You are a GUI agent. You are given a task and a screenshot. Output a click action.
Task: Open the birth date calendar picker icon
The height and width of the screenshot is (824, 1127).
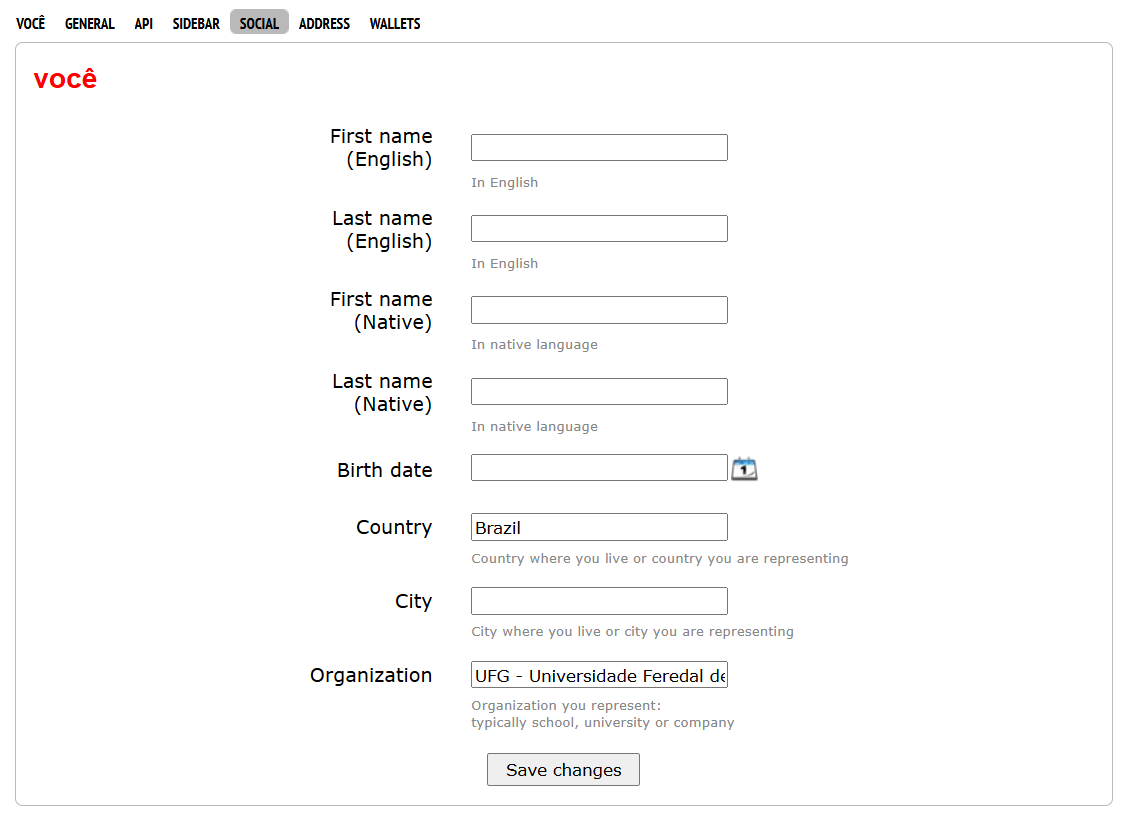pyautogui.click(x=744, y=468)
